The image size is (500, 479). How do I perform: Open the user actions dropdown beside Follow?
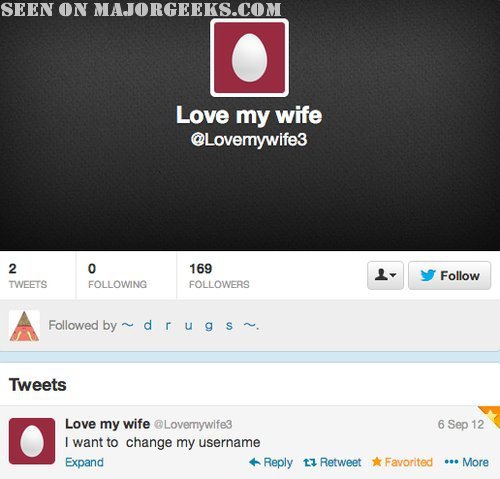pyautogui.click(x=385, y=275)
